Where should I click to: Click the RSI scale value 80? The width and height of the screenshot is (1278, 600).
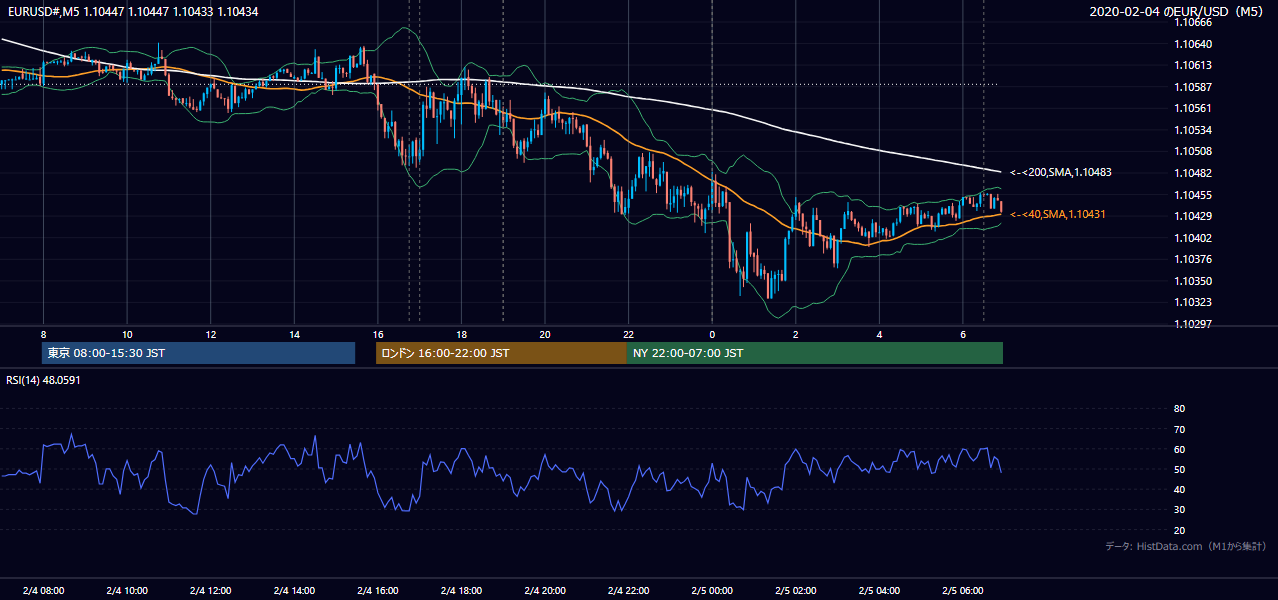point(1179,409)
